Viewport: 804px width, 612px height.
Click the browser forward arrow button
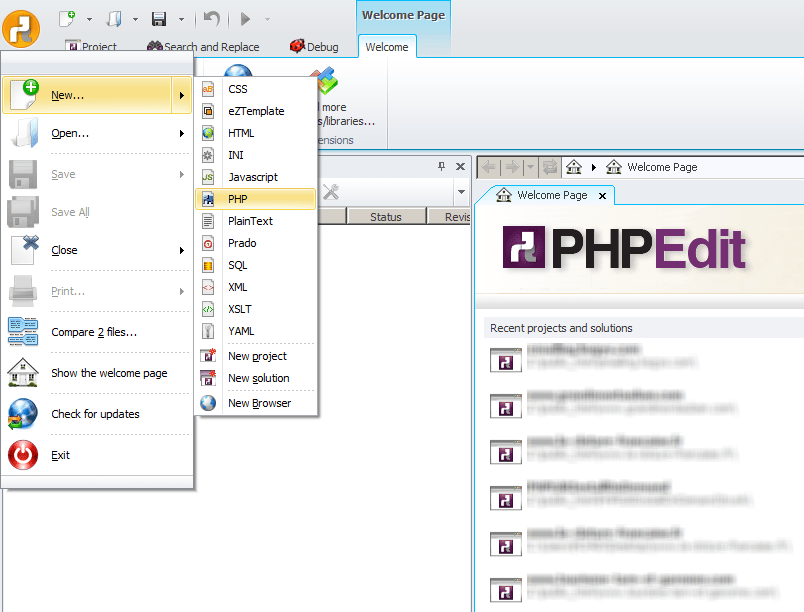pyautogui.click(x=512, y=167)
